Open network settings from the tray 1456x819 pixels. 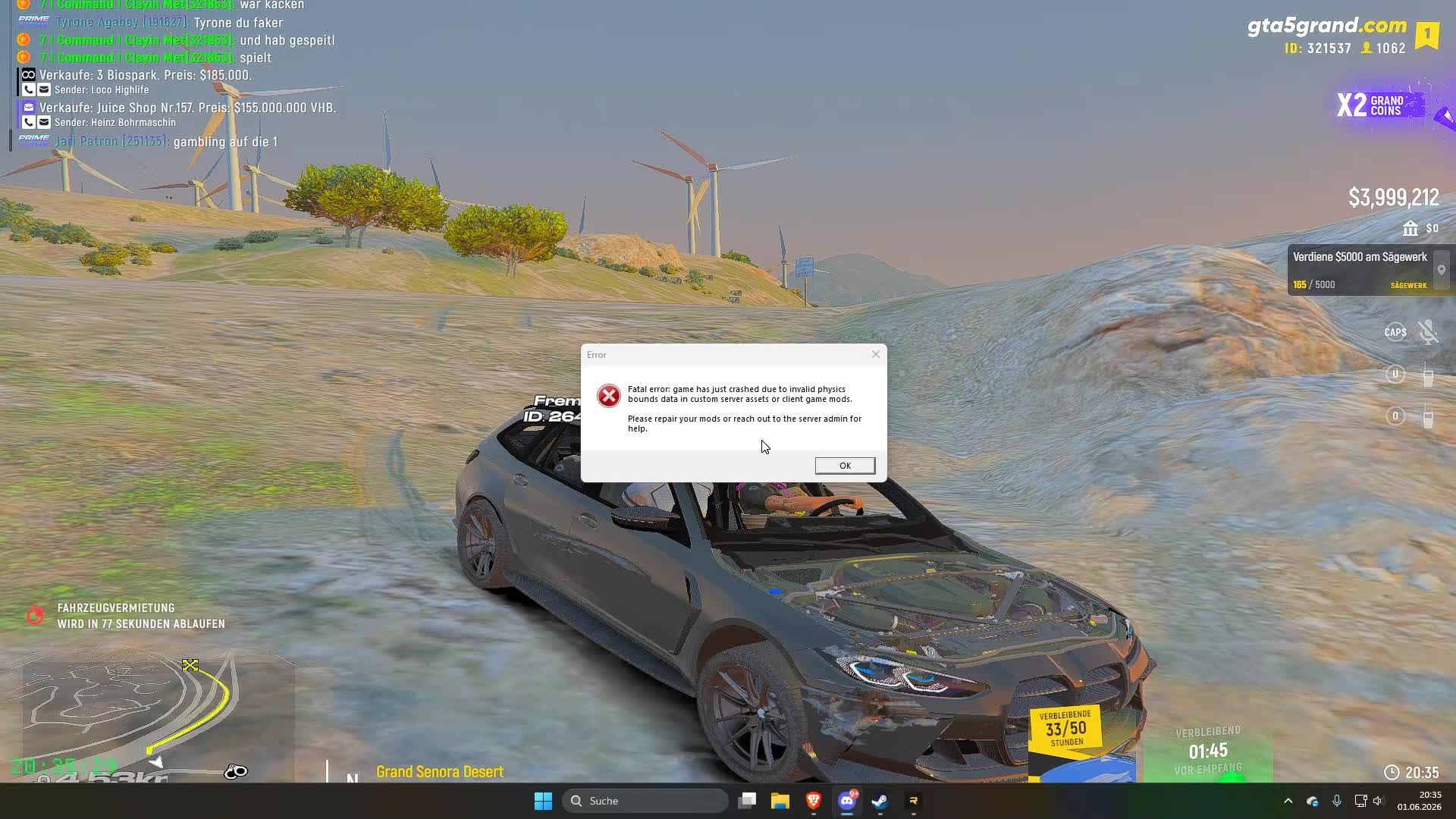[x=1360, y=801]
